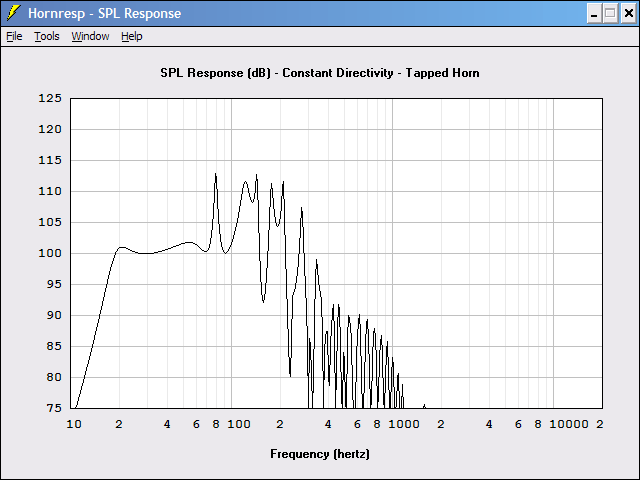Screen dimensions: 640x480
Task: Open the Window menu
Action: point(90,36)
